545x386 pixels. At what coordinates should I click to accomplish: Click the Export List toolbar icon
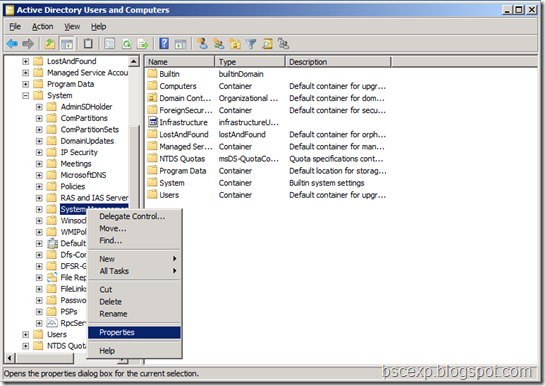click(143, 44)
